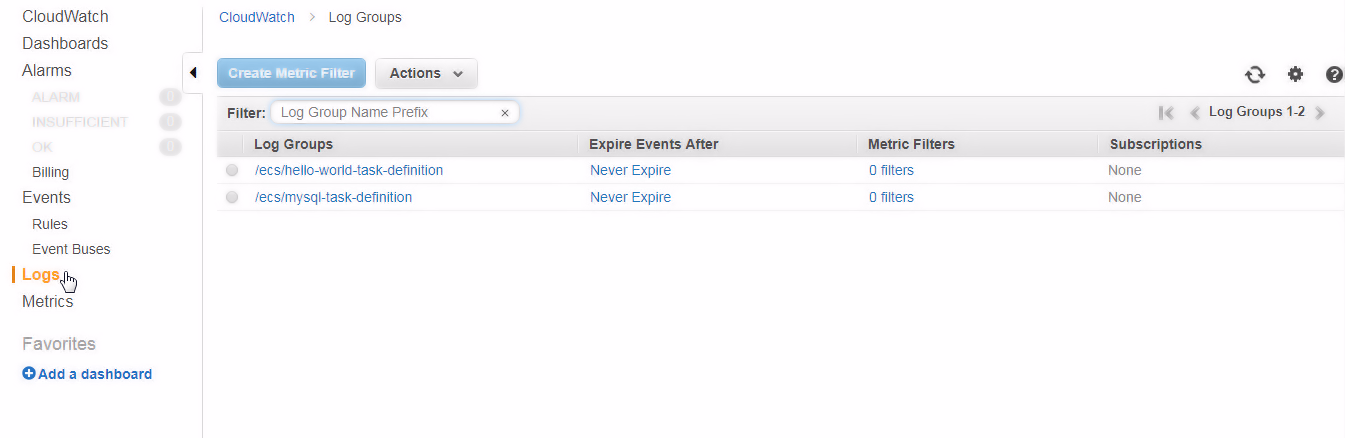Click the Expire Events After column header
The image size is (1345, 438).
click(x=654, y=144)
